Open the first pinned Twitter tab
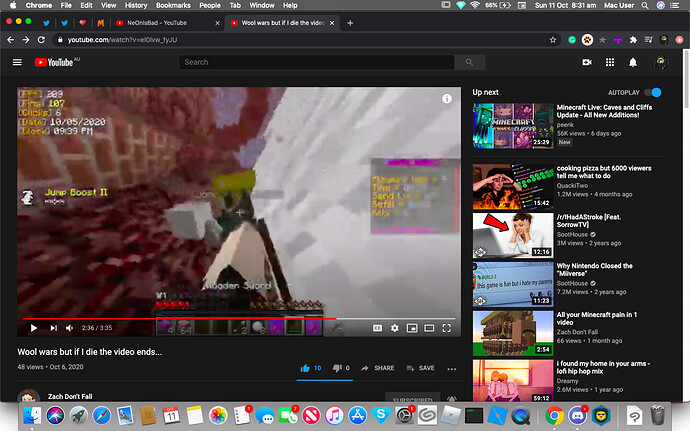Viewport: 690px width, 431px height. point(46,23)
